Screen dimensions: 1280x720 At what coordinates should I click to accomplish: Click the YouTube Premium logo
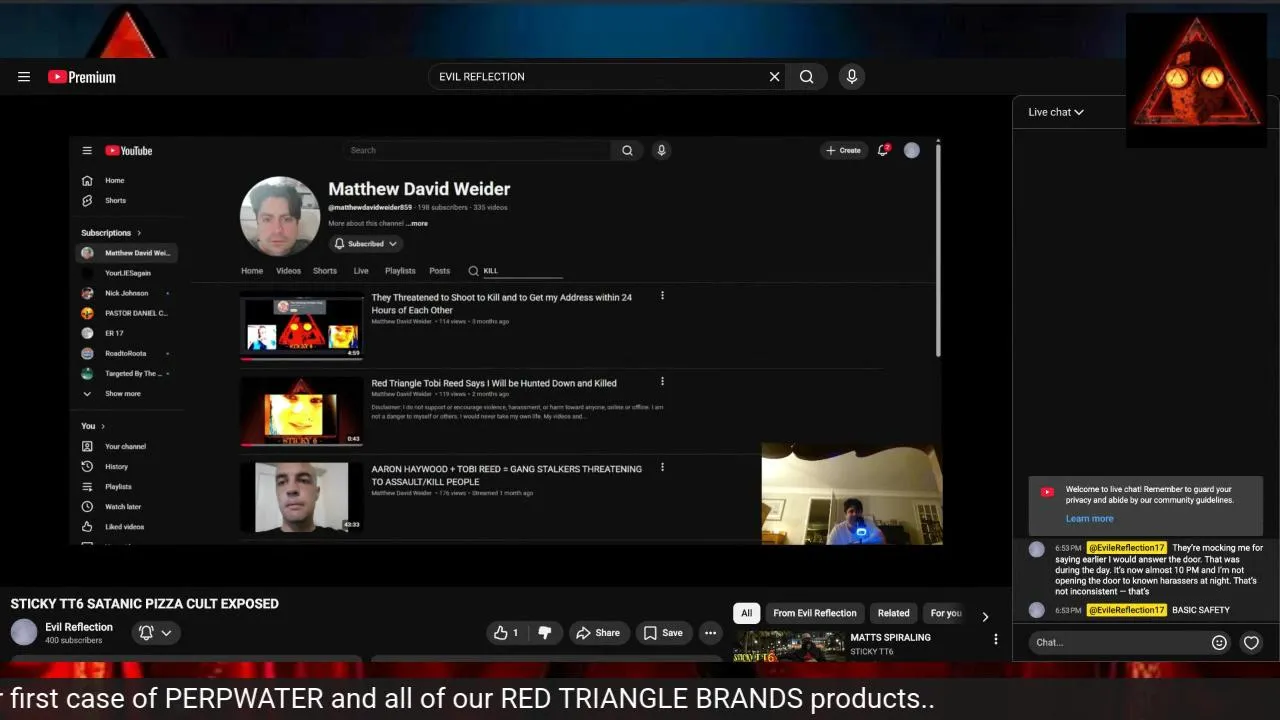82,77
